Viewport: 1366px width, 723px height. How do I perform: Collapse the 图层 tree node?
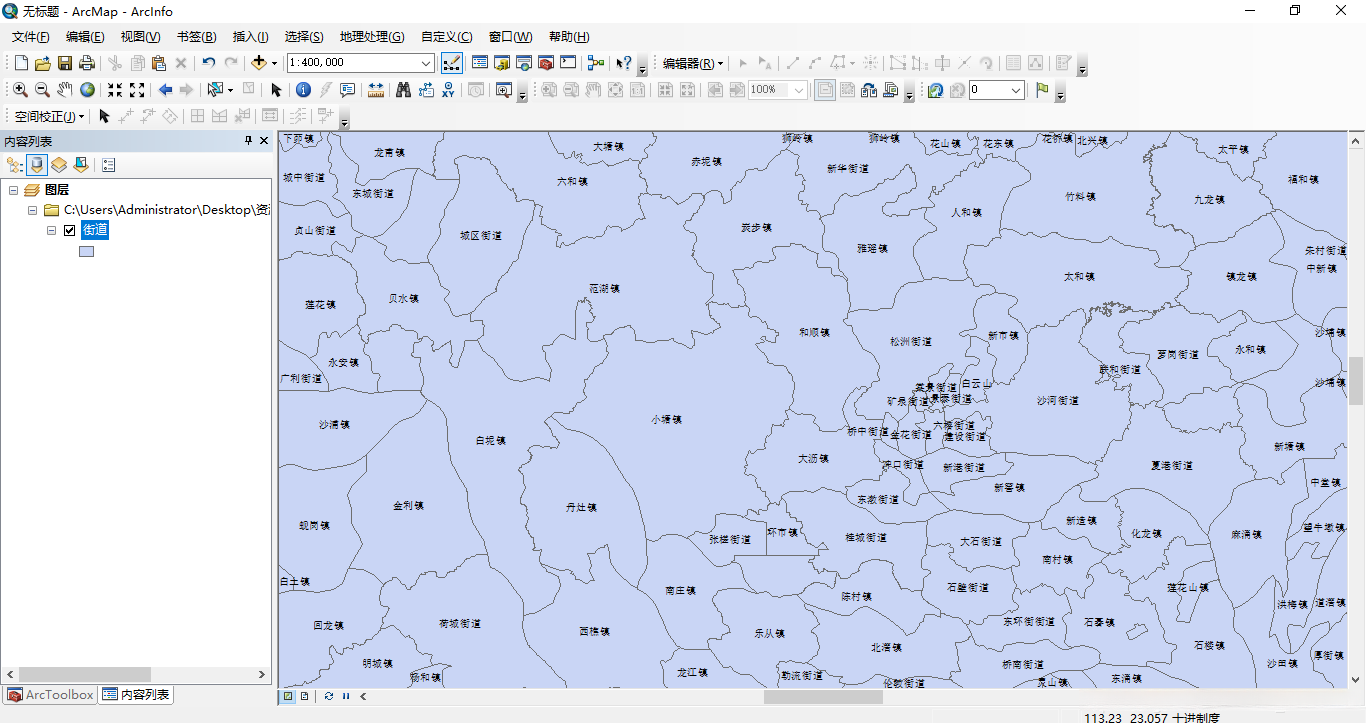tap(13, 190)
